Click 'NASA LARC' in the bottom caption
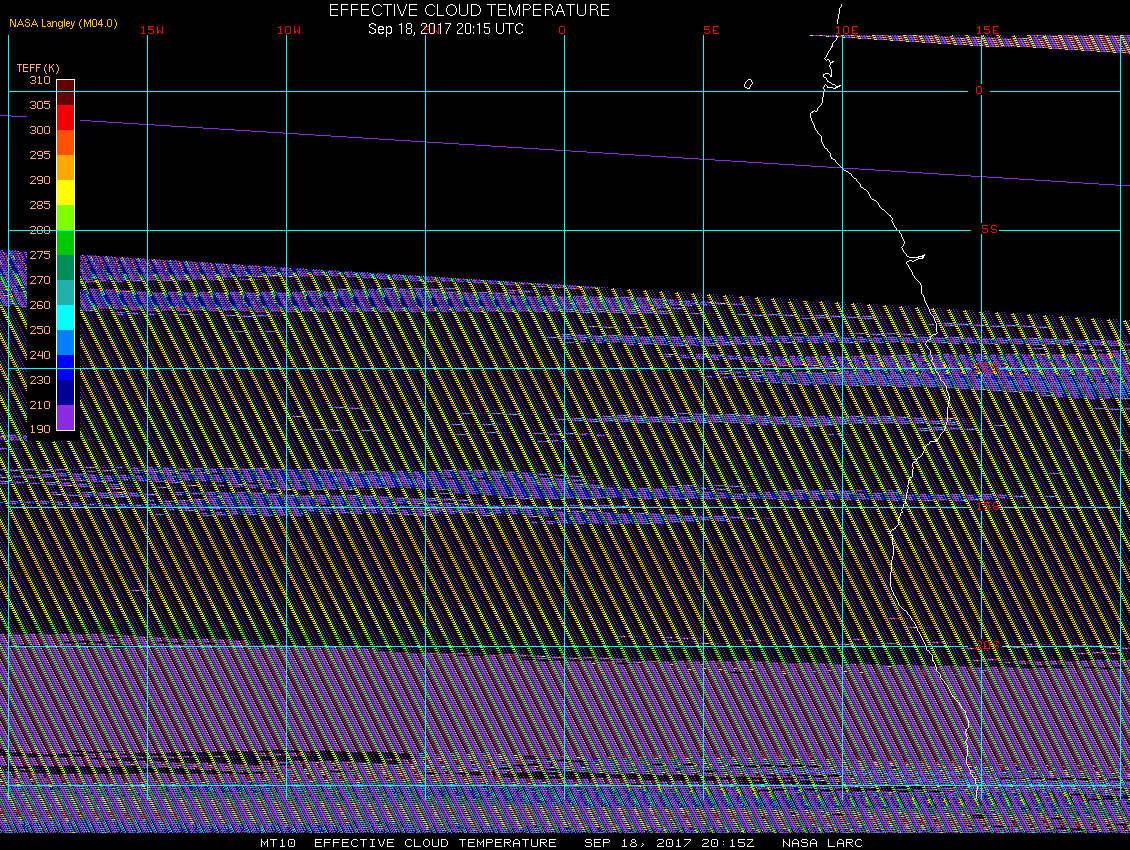The height and width of the screenshot is (850, 1130). 822,843
